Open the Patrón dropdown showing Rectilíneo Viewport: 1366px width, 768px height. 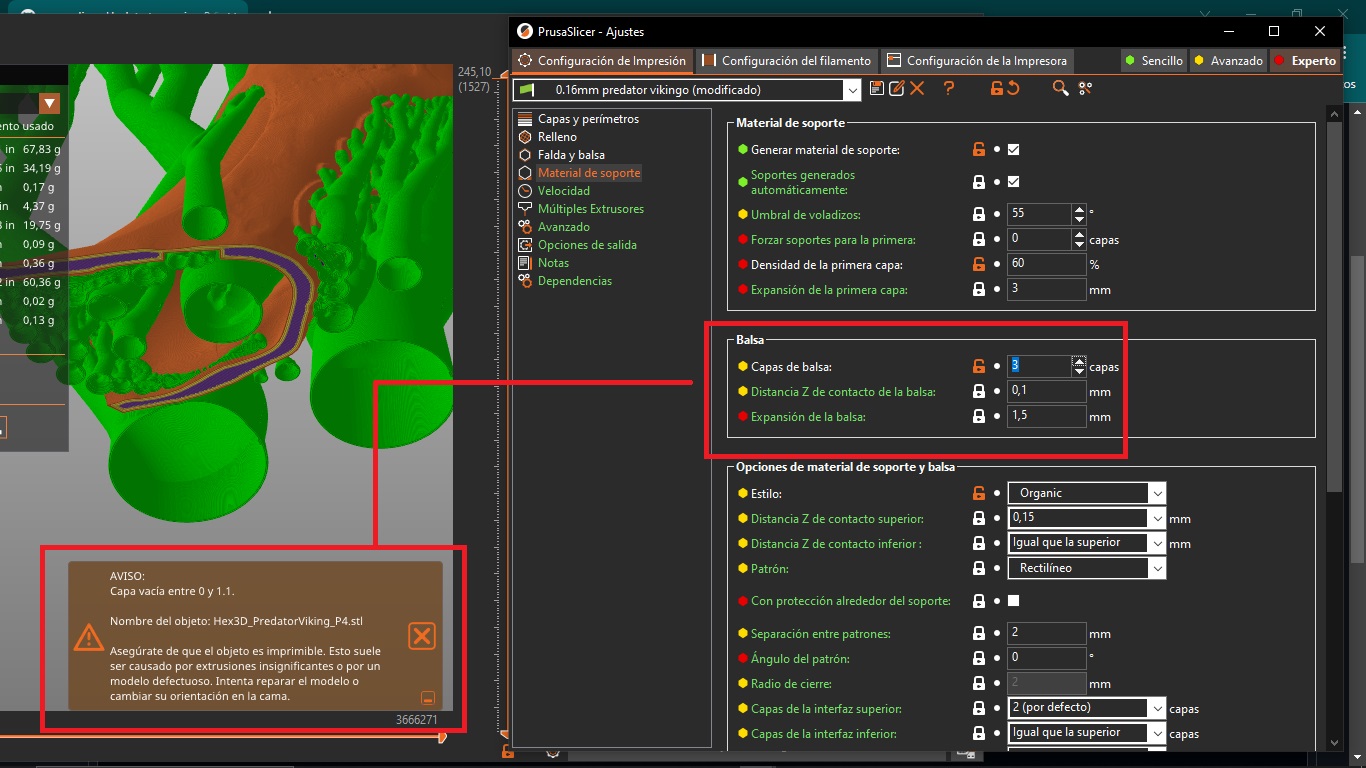tap(1086, 568)
